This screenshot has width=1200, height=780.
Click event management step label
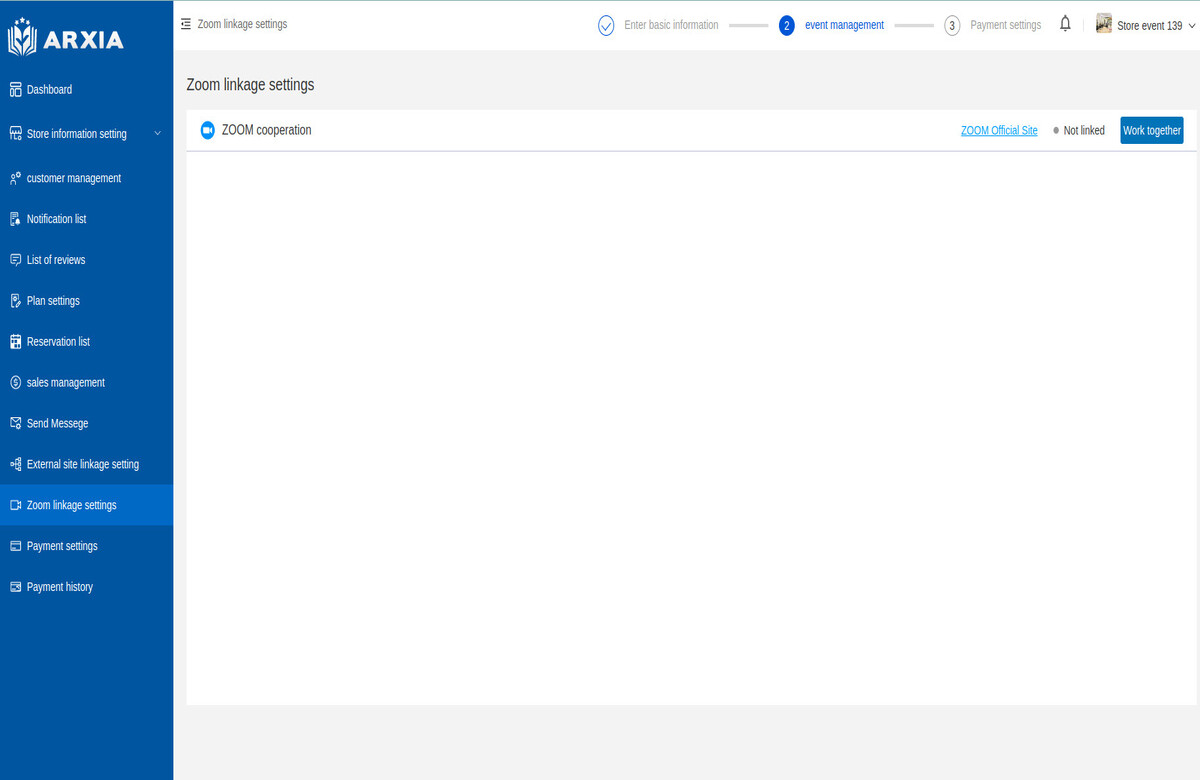click(x=844, y=25)
